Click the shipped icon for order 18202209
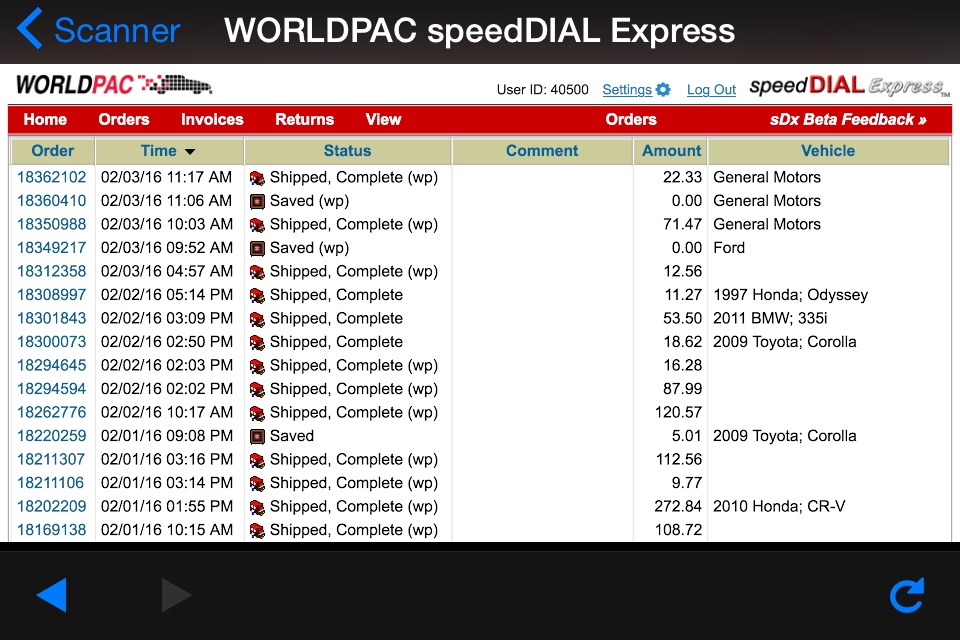 (x=258, y=506)
